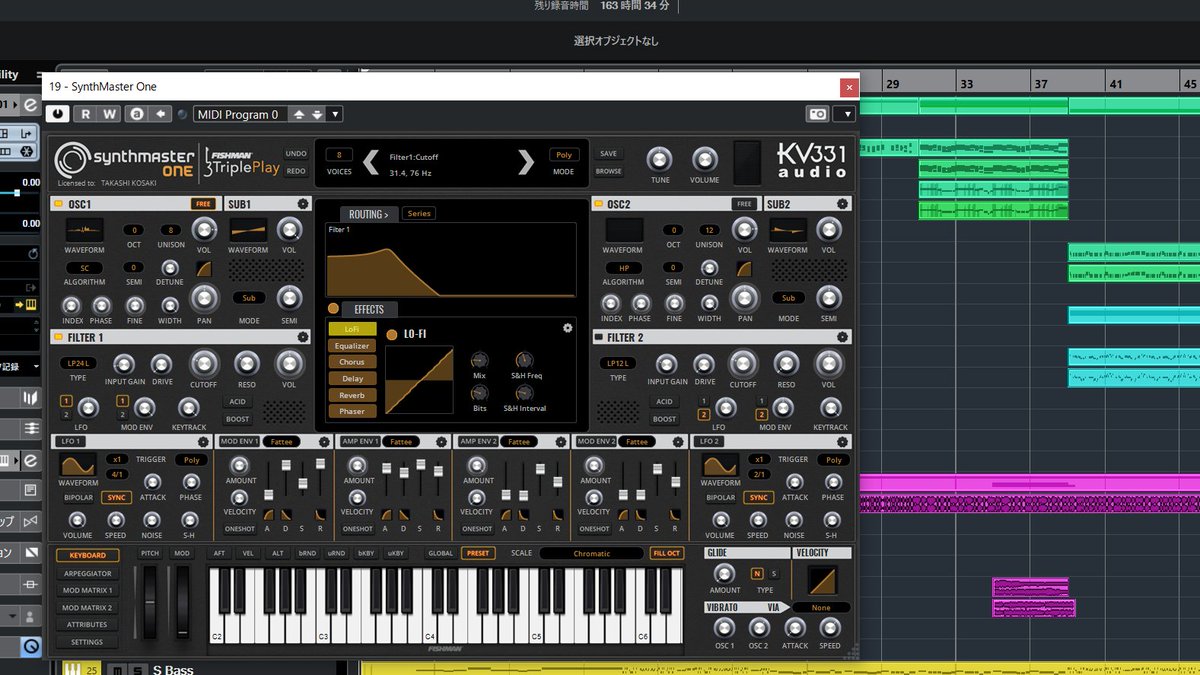Click LFO 2 waveform display
This screenshot has width=1200, height=675.
tap(720, 465)
